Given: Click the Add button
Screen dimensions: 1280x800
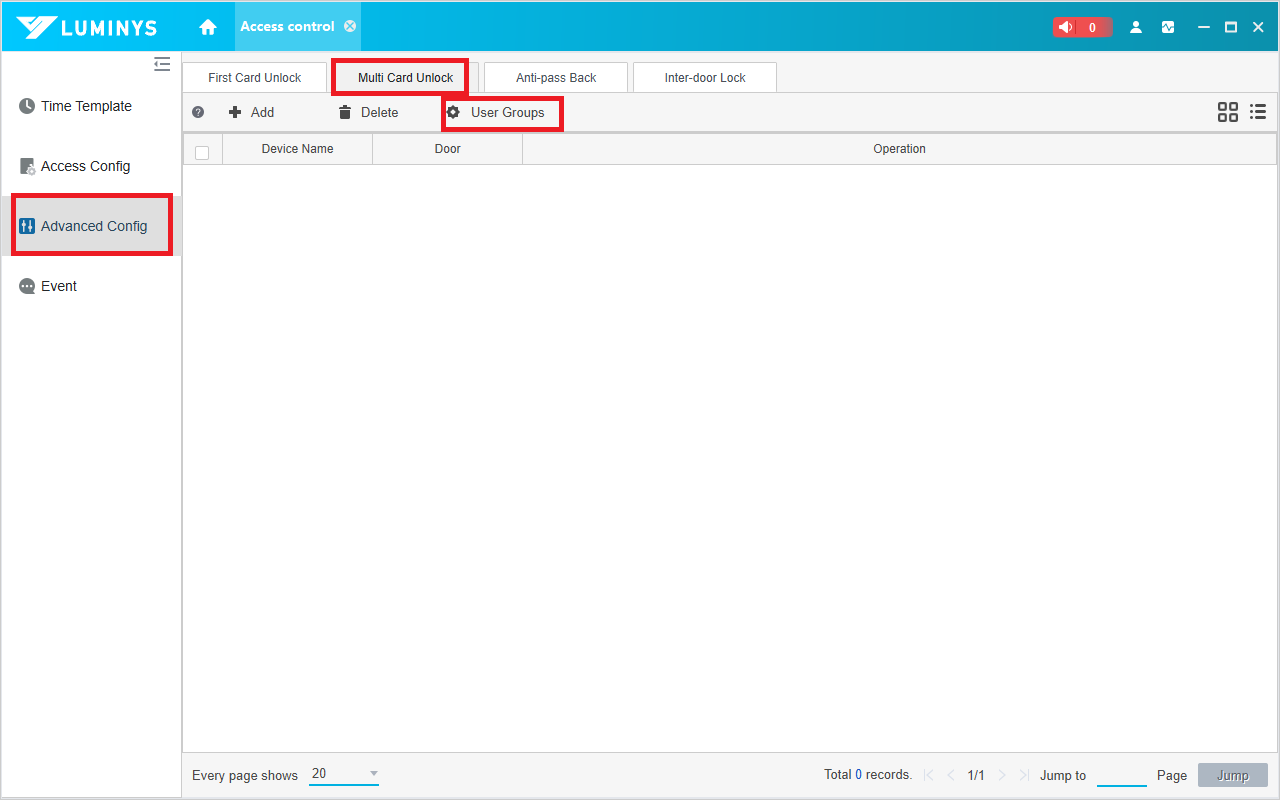Looking at the screenshot, I should pos(251,113).
